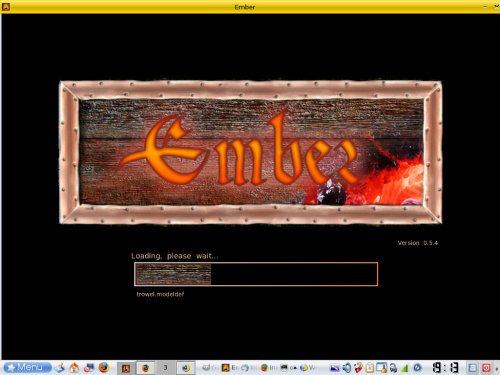This screenshot has height=375, width=500.
Task: Select the Ember window entry in taskbar
Action: tap(231, 368)
